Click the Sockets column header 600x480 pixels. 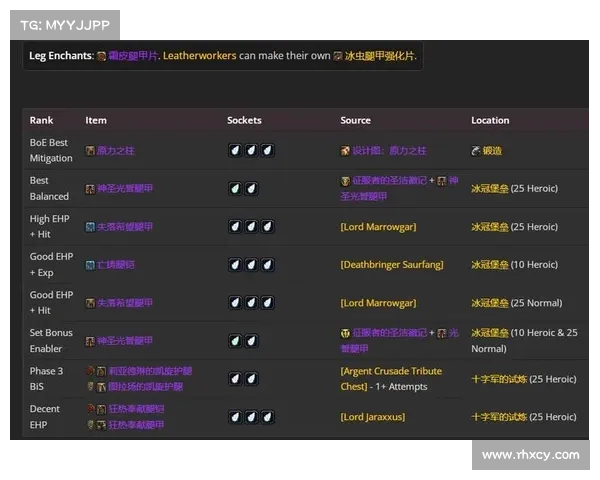tap(244, 120)
